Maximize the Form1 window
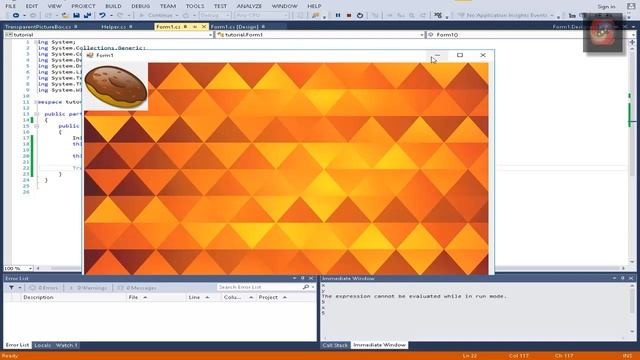 point(460,55)
